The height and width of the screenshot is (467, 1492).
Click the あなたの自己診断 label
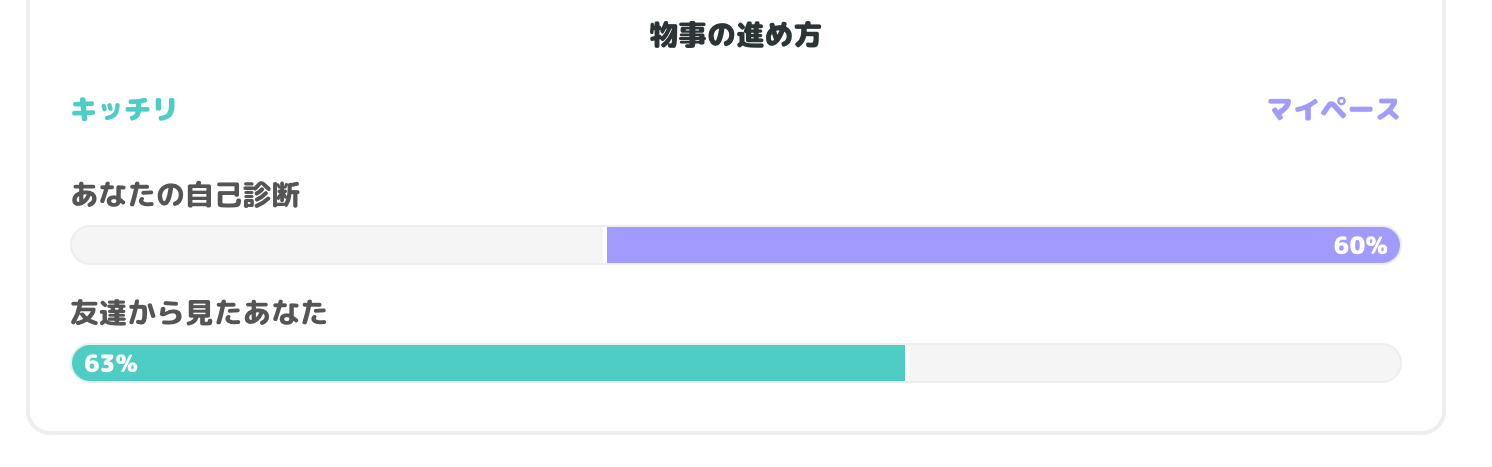pos(185,195)
